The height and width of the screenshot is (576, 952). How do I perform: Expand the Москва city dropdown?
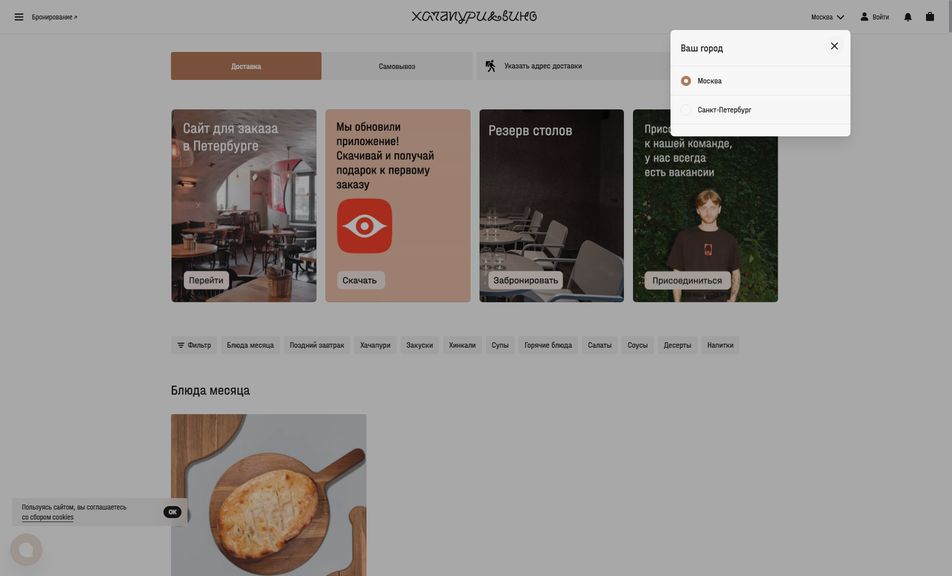[828, 17]
